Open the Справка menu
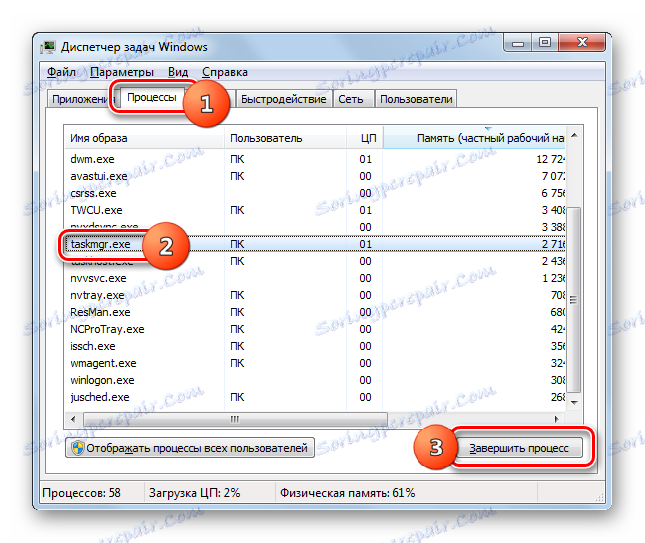The height and width of the screenshot is (543, 645). pos(225,72)
